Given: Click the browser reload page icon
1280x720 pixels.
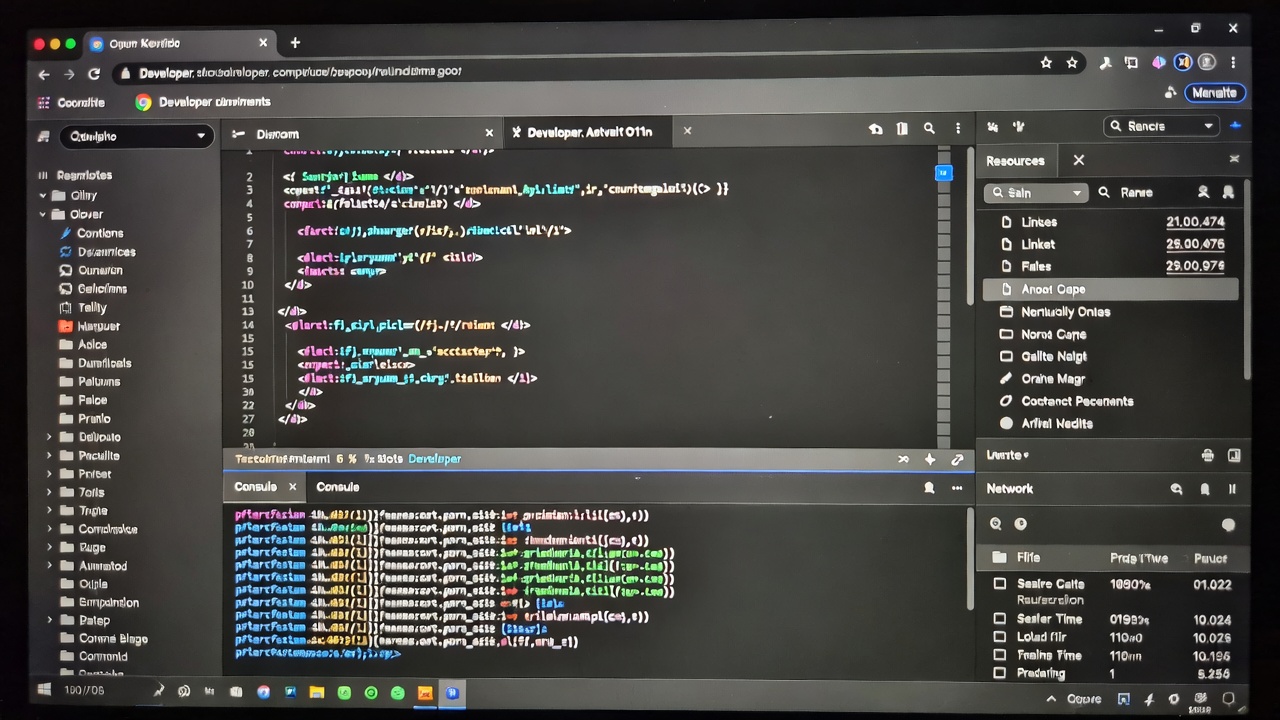Looking at the screenshot, I should pyautogui.click(x=94, y=74).
